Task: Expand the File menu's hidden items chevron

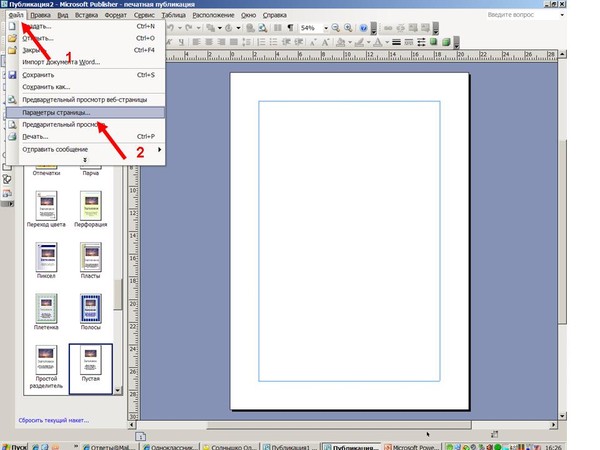Action: coord(85,160)
